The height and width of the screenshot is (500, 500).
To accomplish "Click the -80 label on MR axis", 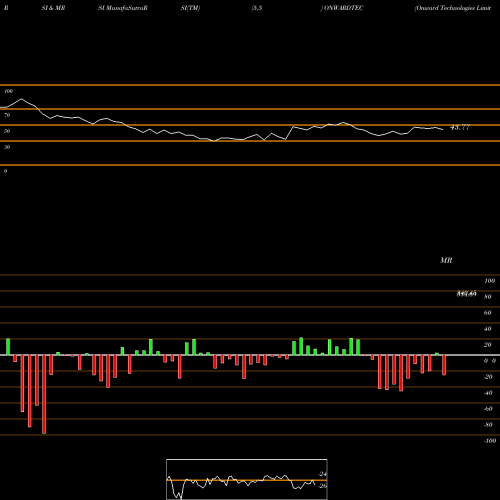I will (488, 425).
